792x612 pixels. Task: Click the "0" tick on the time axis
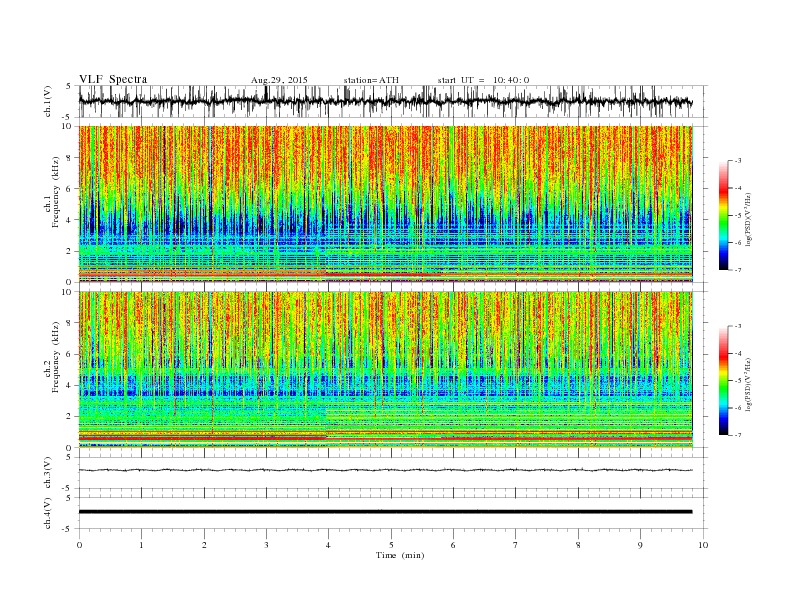79,545
